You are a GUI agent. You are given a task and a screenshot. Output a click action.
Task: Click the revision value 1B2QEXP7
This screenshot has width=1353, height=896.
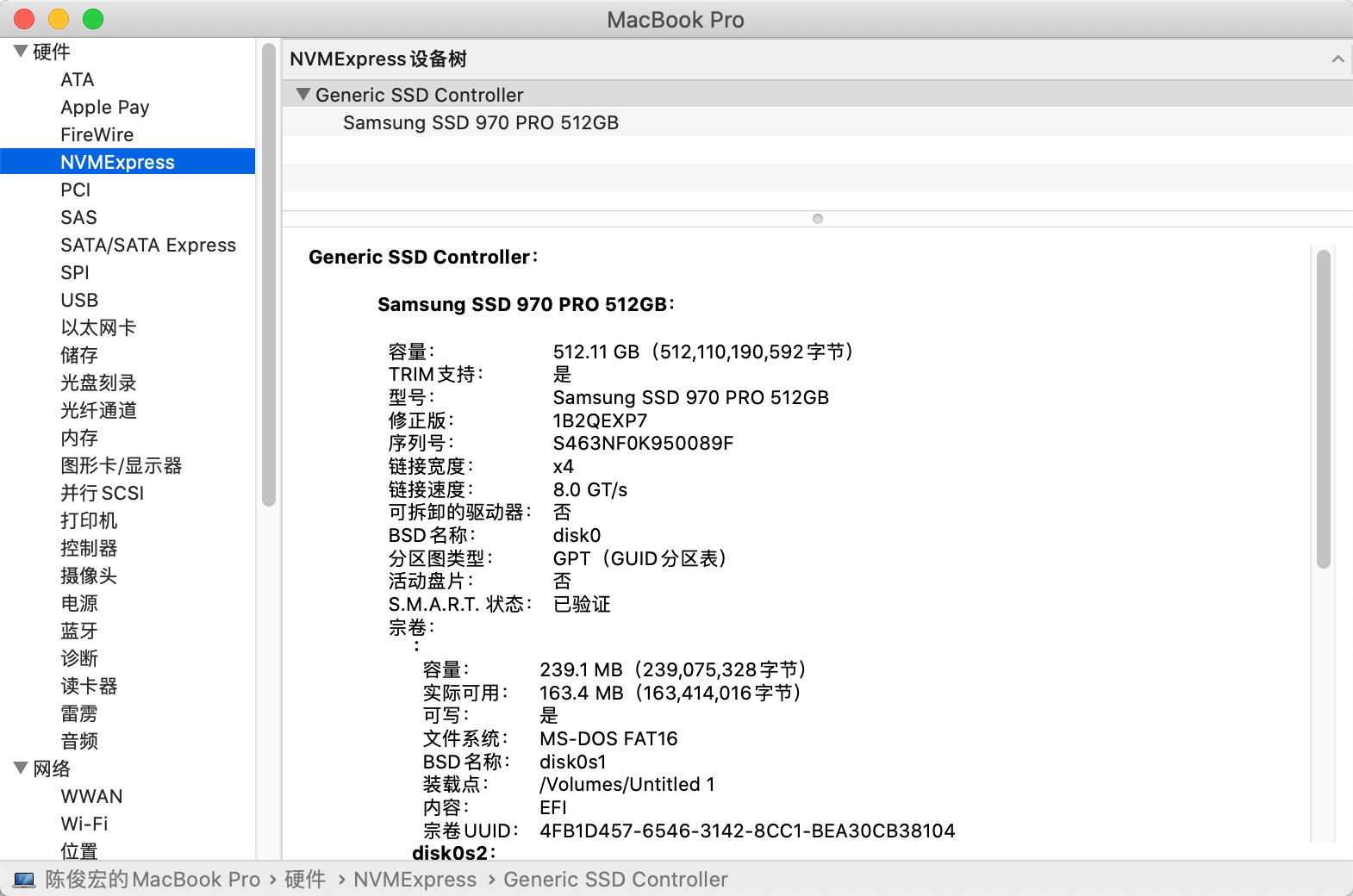(600, 420)
